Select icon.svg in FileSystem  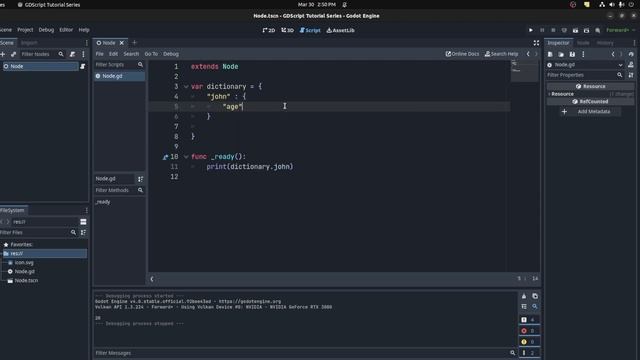[24, 263]
